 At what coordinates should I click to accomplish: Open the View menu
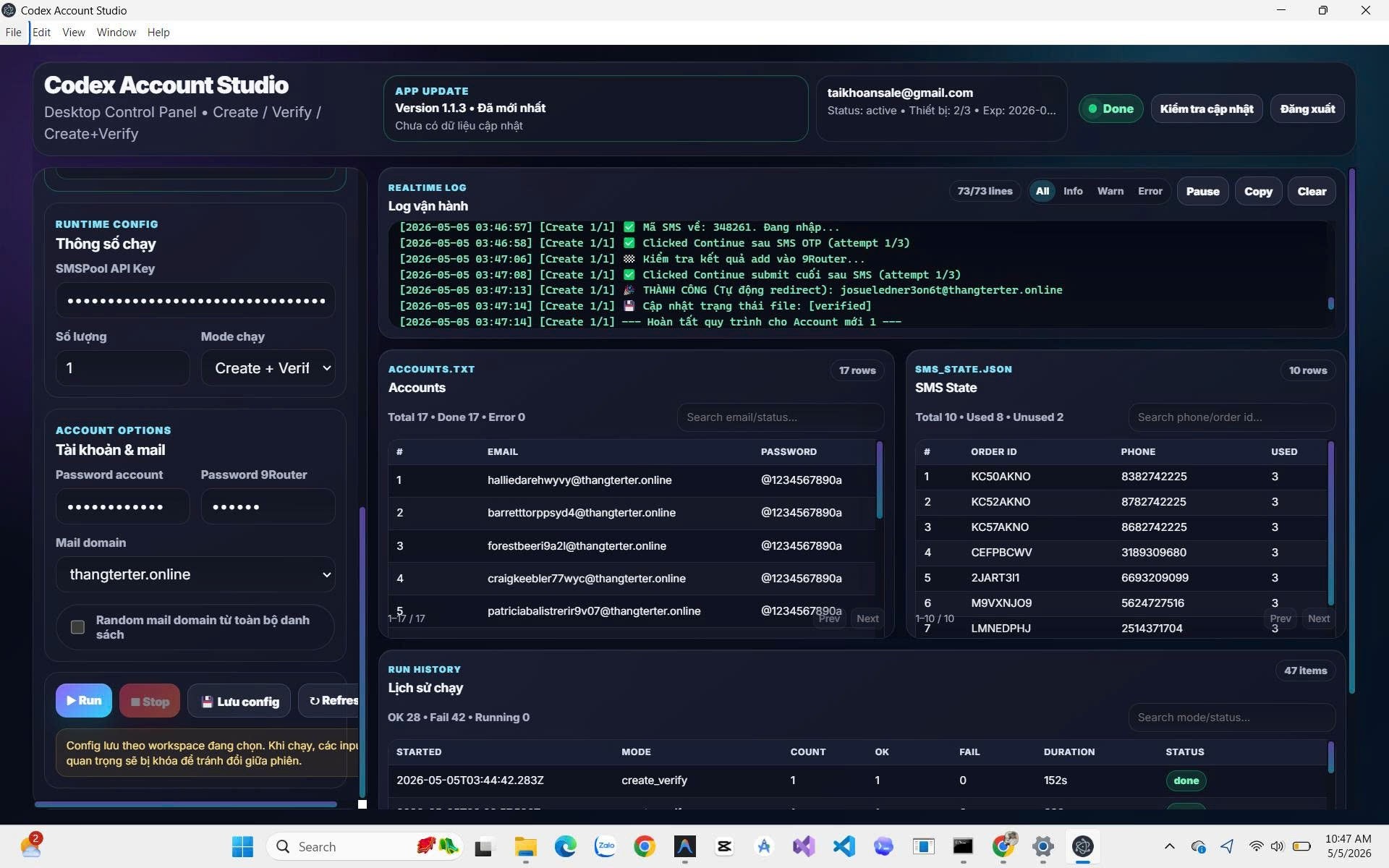coord(74,33)
